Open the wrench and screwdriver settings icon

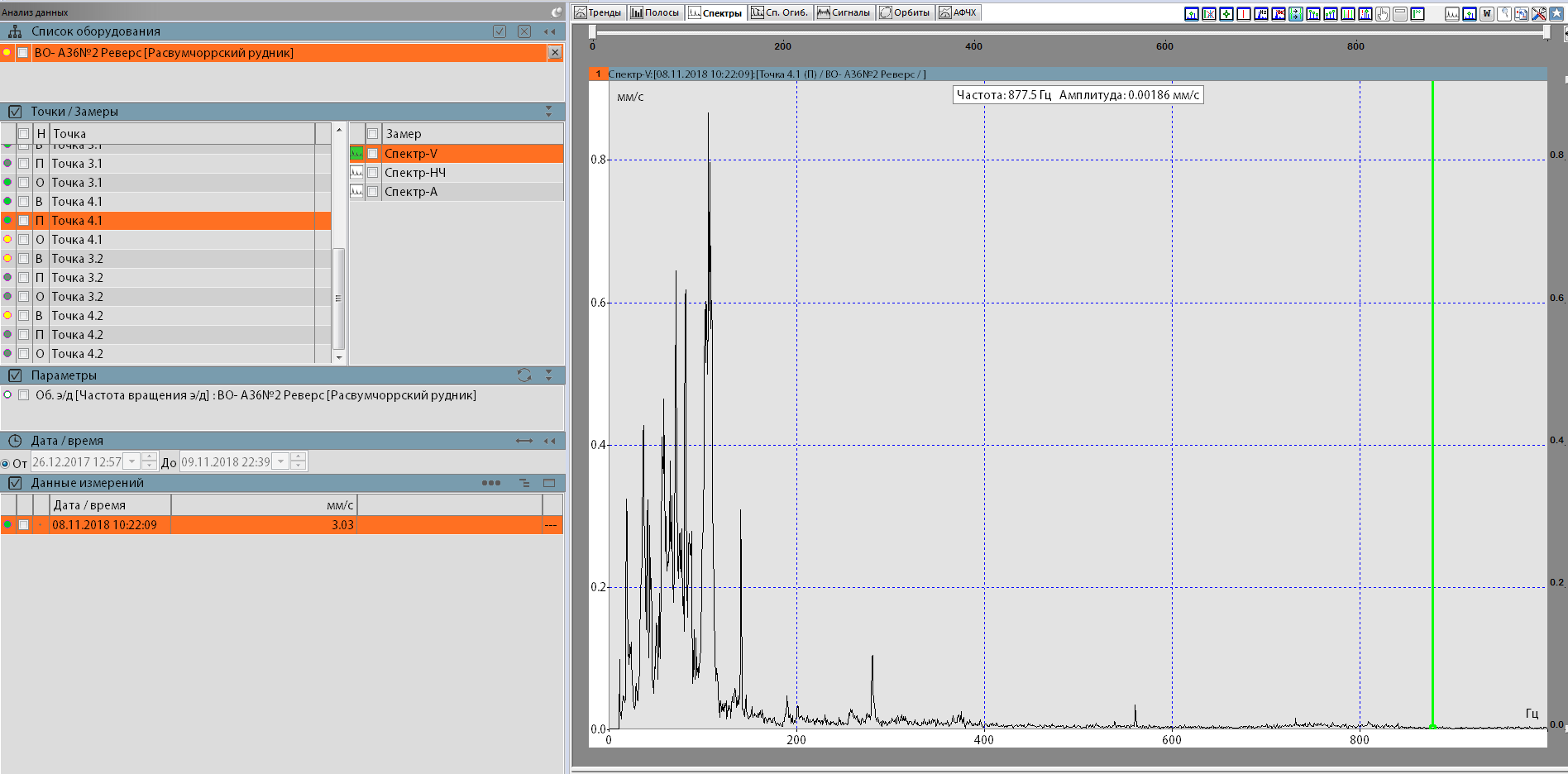[1539, 13]
